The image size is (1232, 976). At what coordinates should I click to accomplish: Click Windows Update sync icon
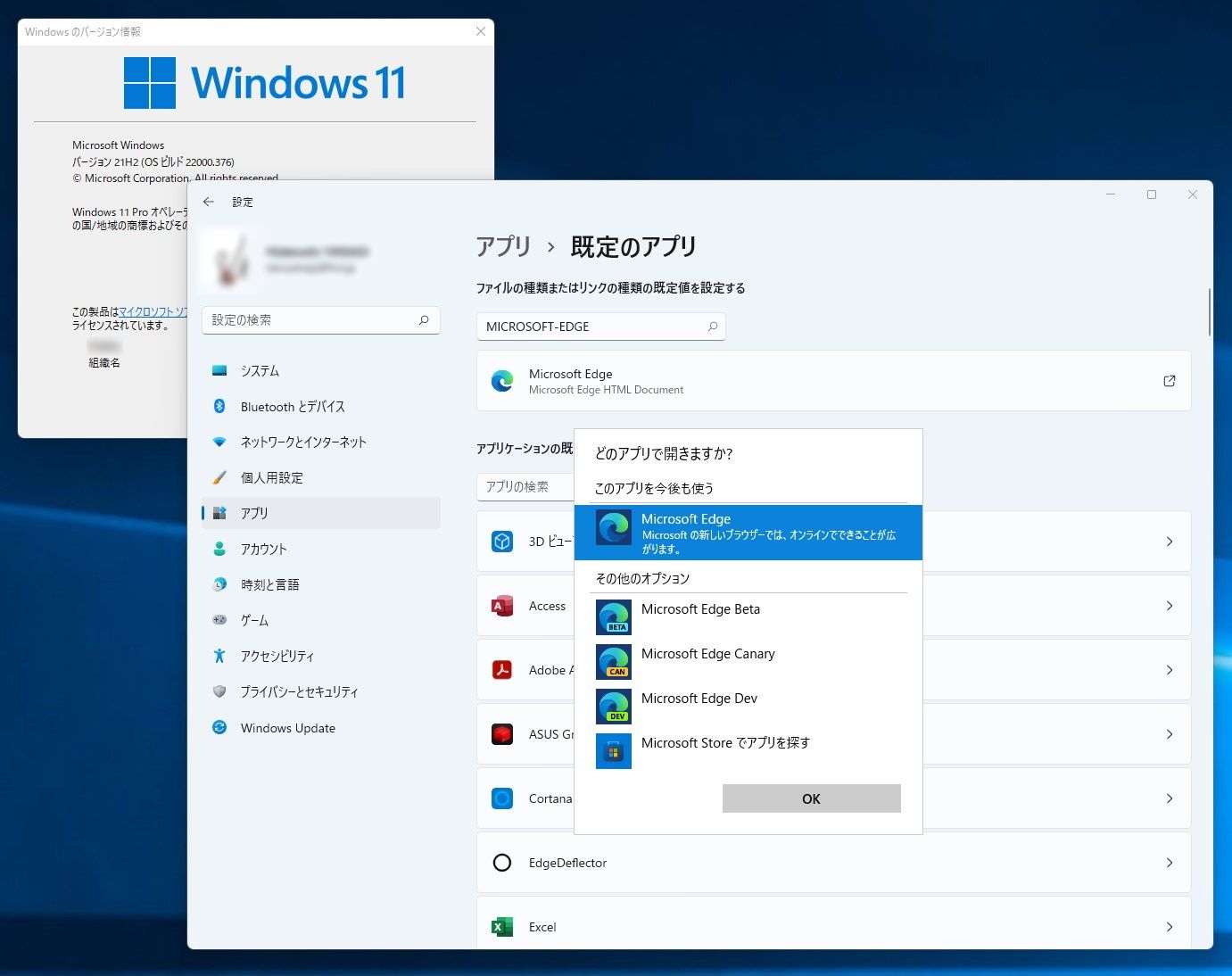click(x=219, y=727)
